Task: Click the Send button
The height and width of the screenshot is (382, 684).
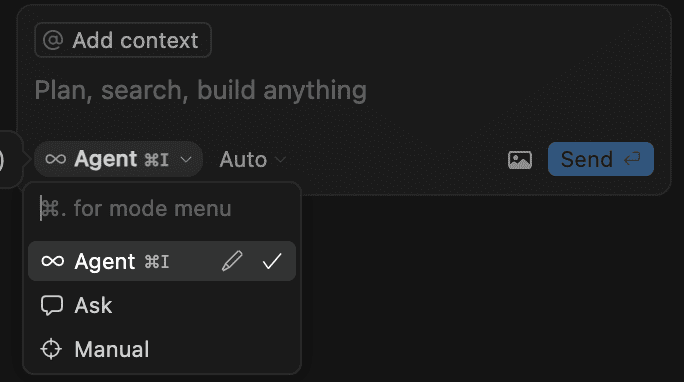Action: (601, 159)
